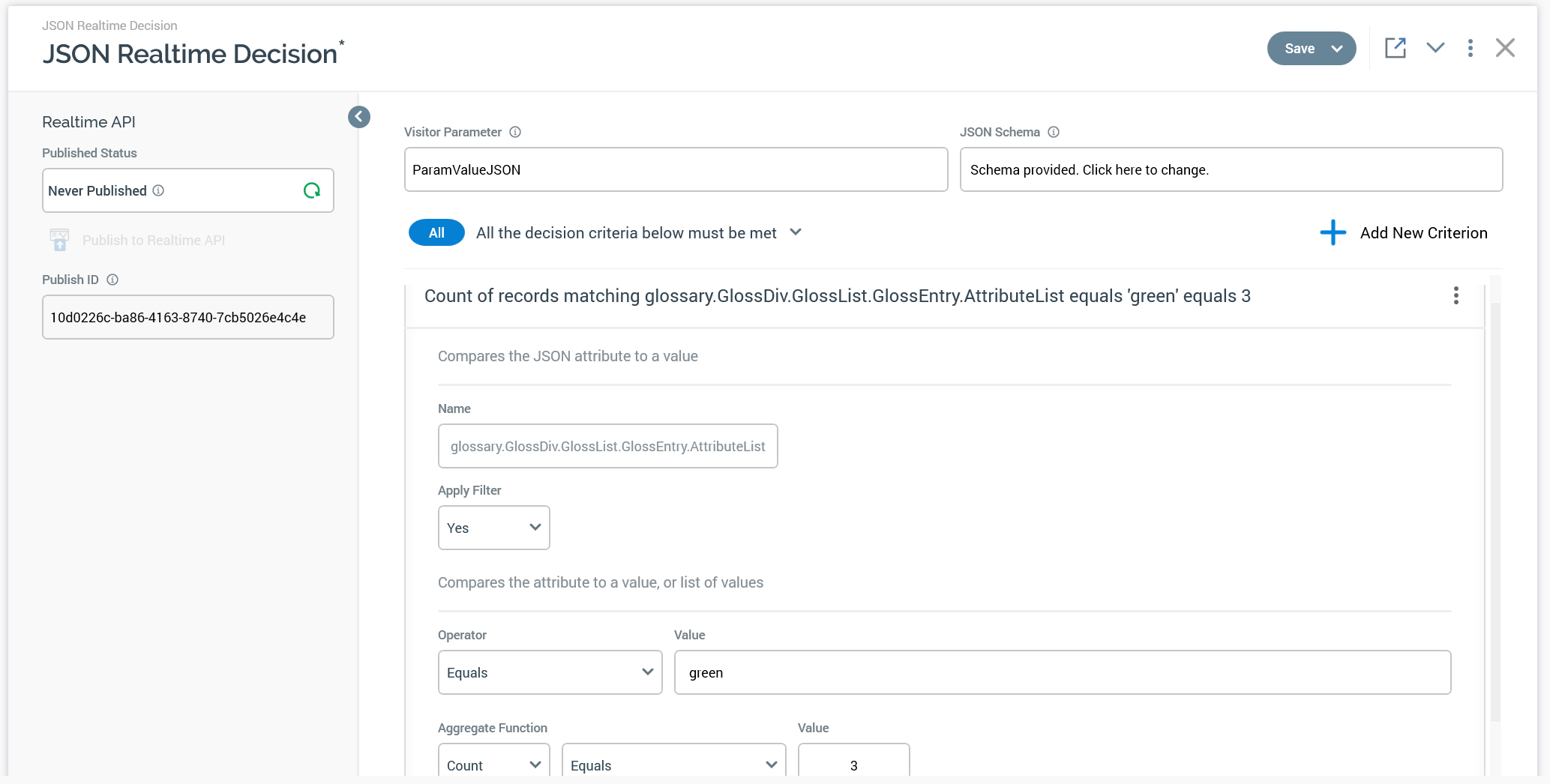Toggle the All criteria match pill

click(x=436, y=232)
